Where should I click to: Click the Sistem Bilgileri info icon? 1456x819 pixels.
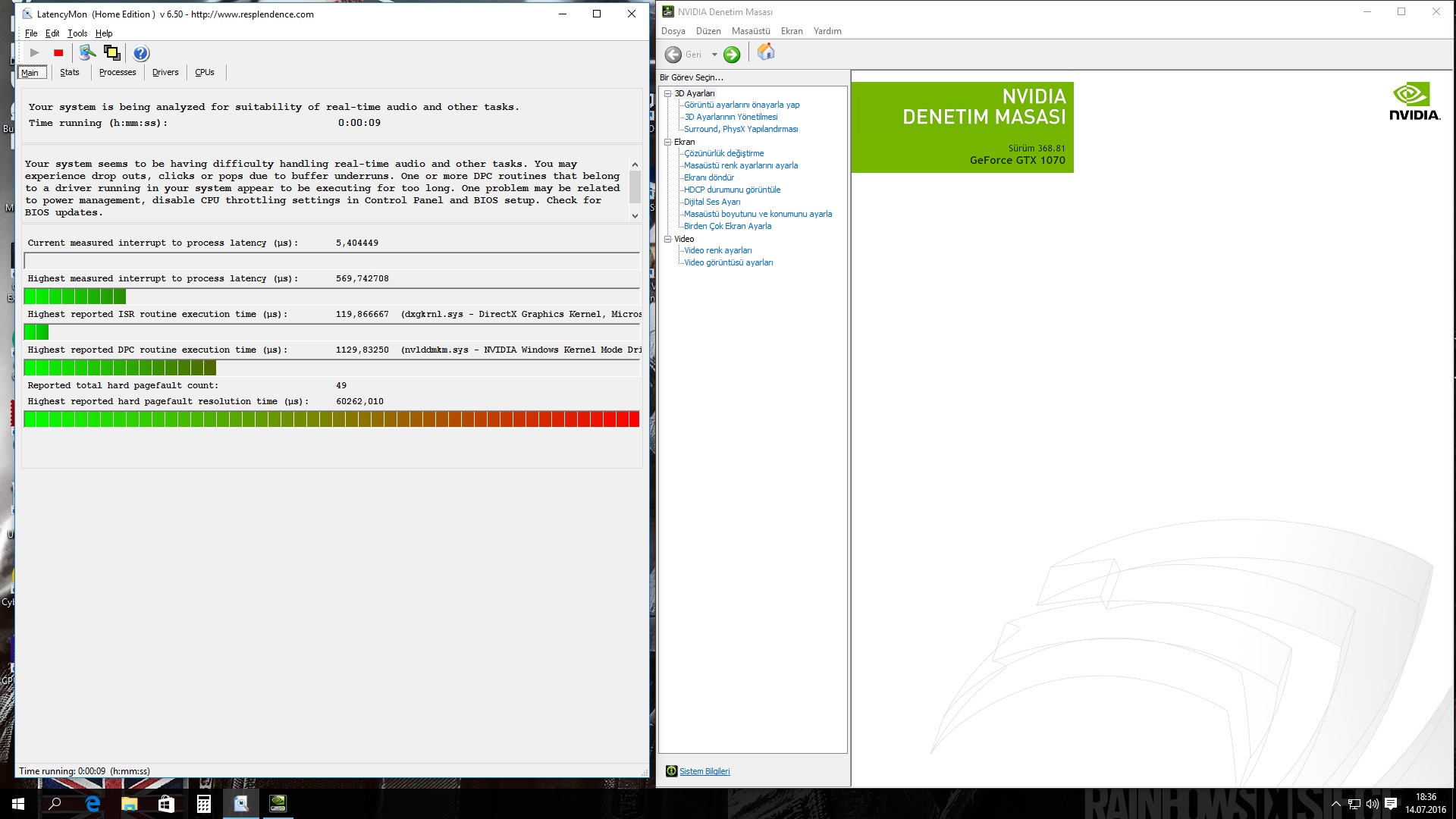(x=671, y=771)
